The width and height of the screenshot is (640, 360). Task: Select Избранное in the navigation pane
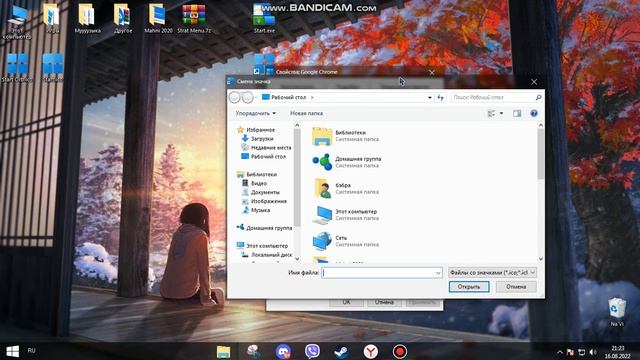256,129
